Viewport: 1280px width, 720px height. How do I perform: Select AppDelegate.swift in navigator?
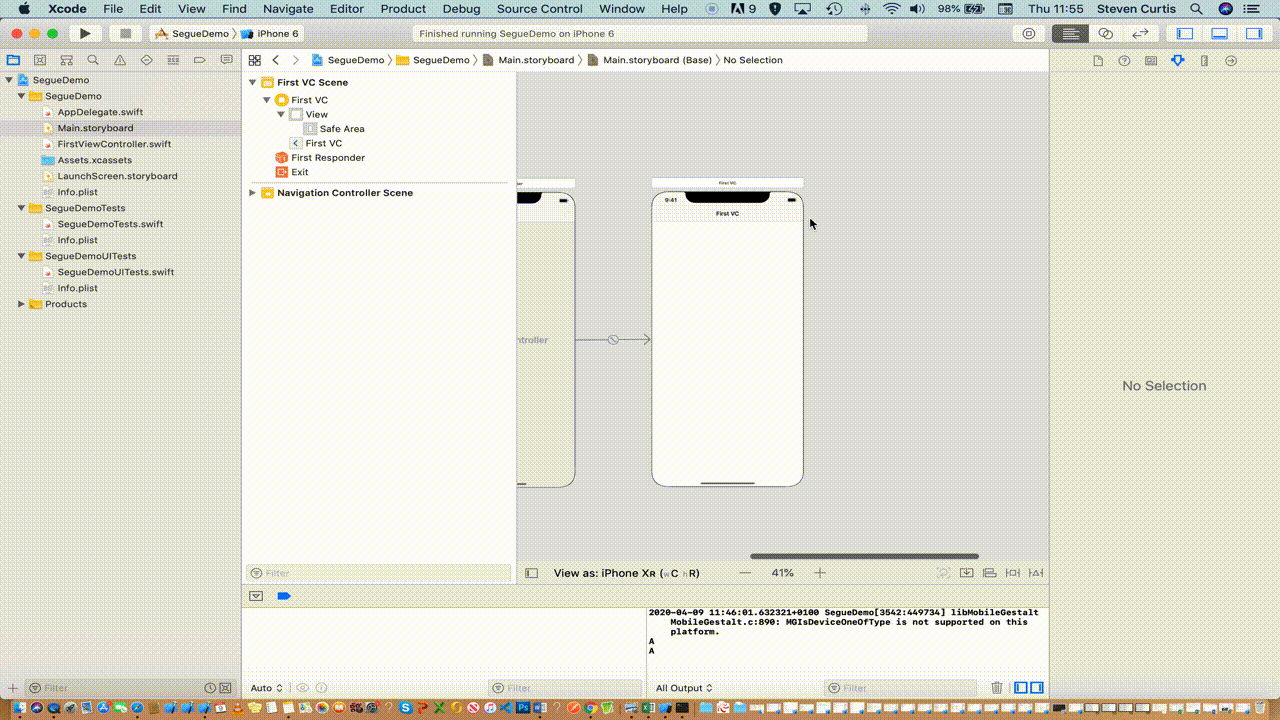[100, 112]
